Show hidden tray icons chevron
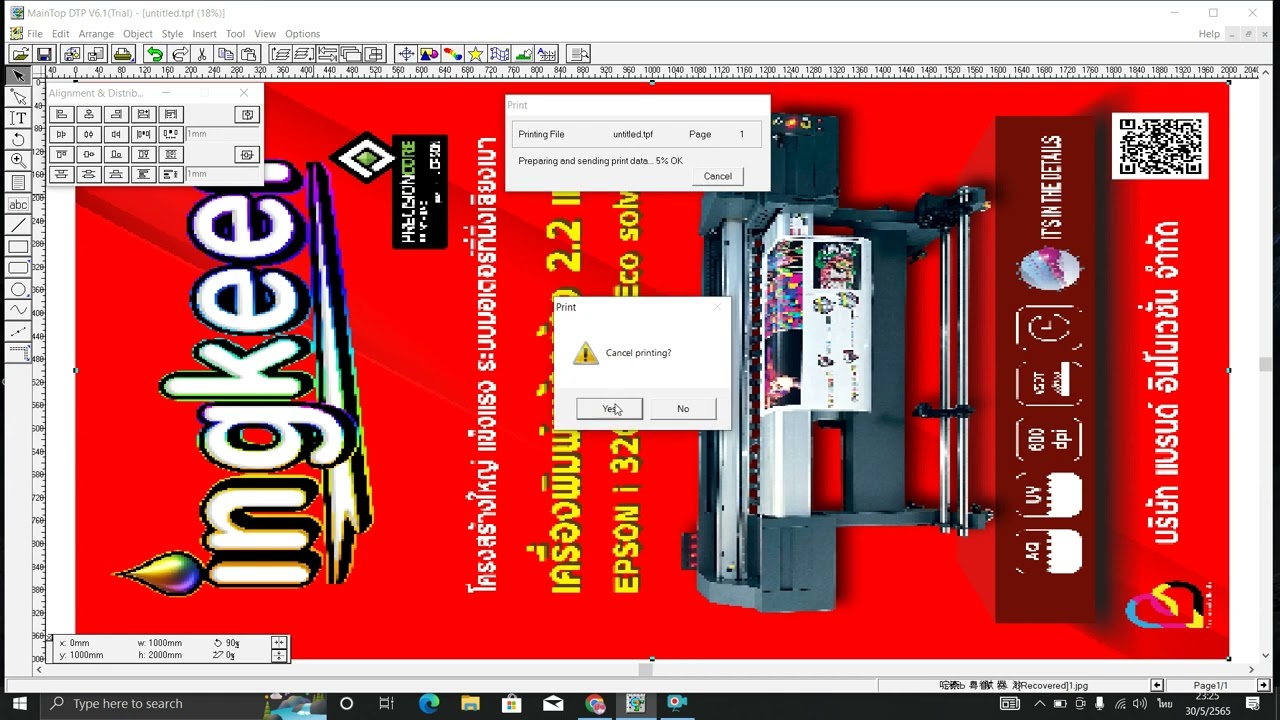The image size is (1280, 720). (x=1040, y=704)
